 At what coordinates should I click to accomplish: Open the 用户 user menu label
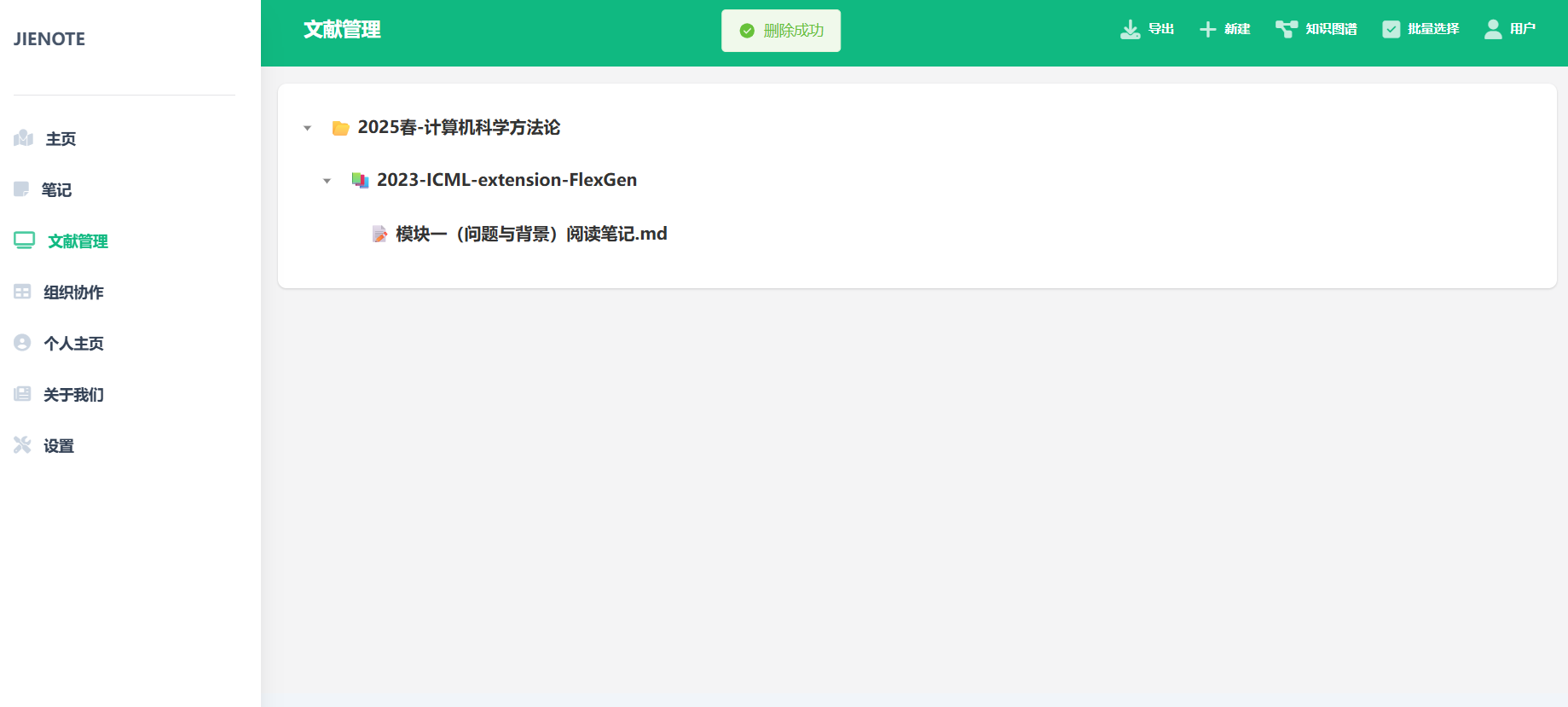coord(1523,29)
